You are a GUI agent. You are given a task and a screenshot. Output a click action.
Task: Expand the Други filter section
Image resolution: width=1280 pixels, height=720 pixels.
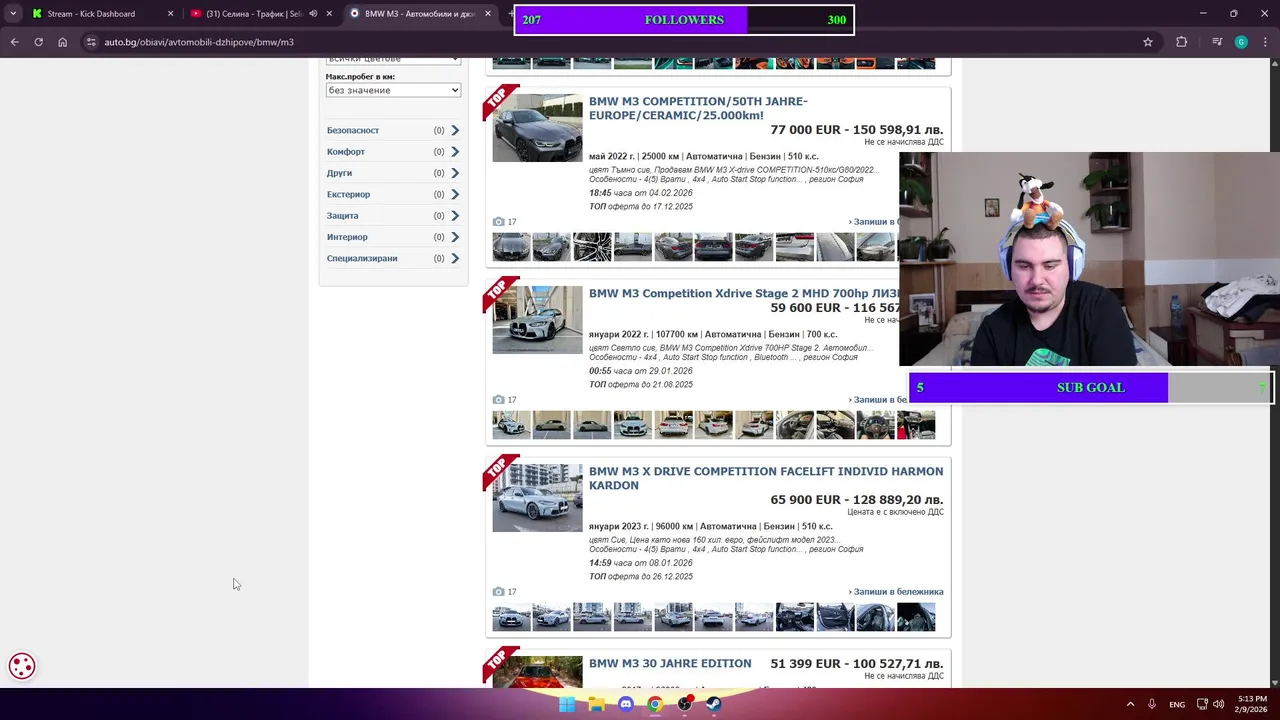(393, 173)
